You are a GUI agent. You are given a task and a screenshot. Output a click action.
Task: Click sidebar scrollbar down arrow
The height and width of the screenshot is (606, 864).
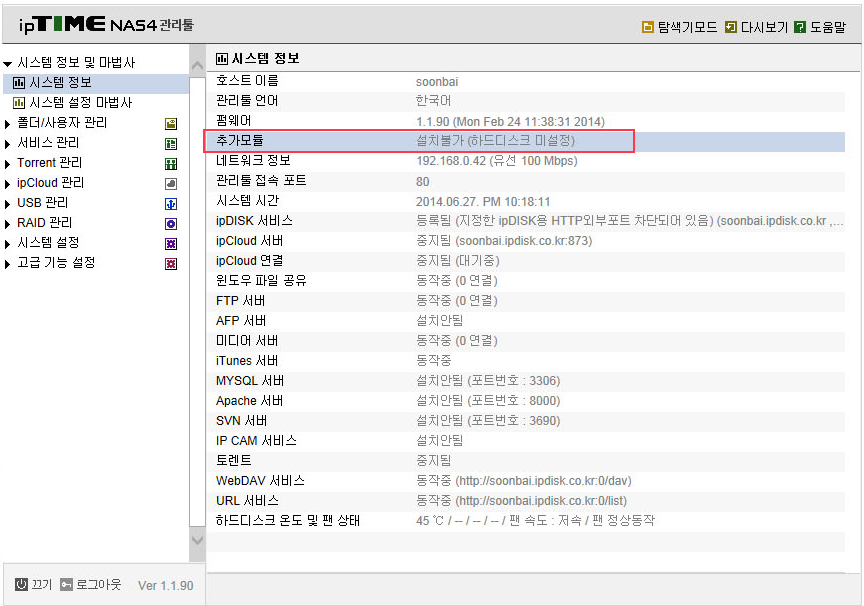coord(197,540)
